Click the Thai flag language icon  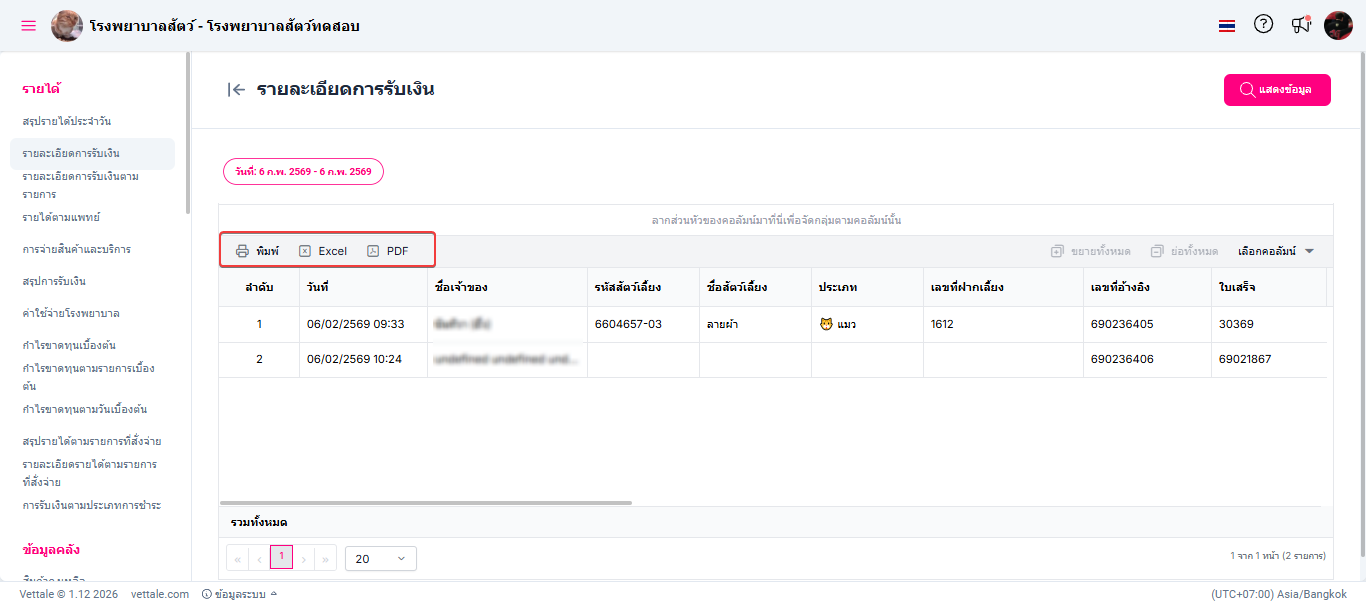1227,26
